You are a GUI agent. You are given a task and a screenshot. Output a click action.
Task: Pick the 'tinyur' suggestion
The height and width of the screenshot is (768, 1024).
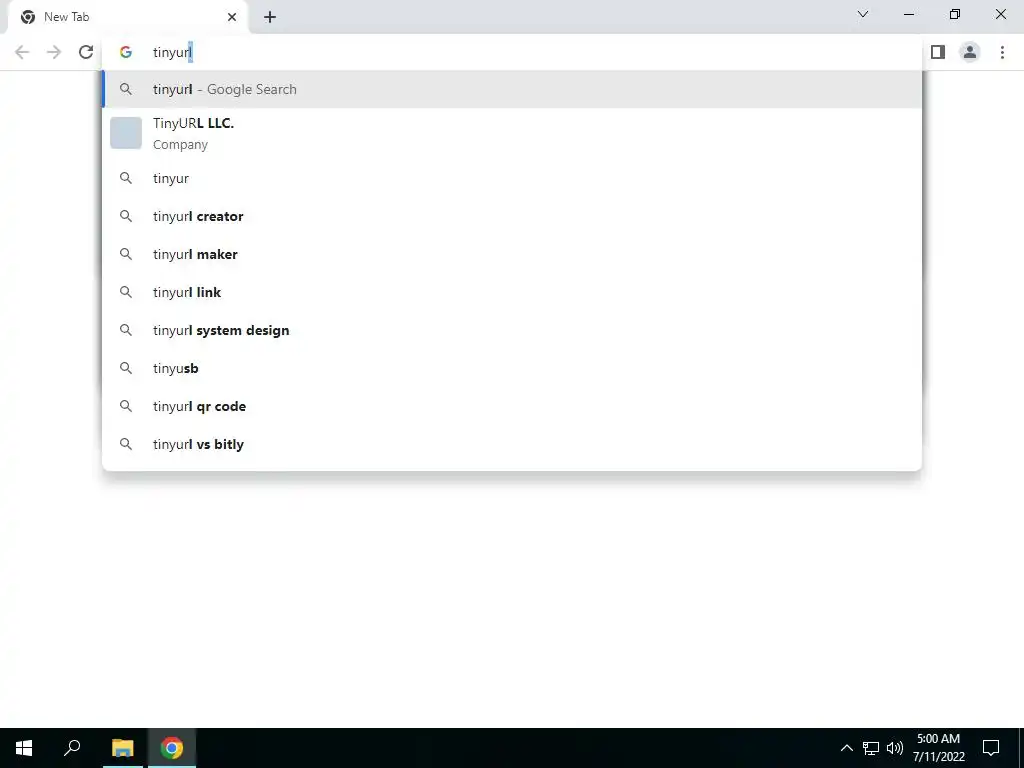click(x=512, y=178)
